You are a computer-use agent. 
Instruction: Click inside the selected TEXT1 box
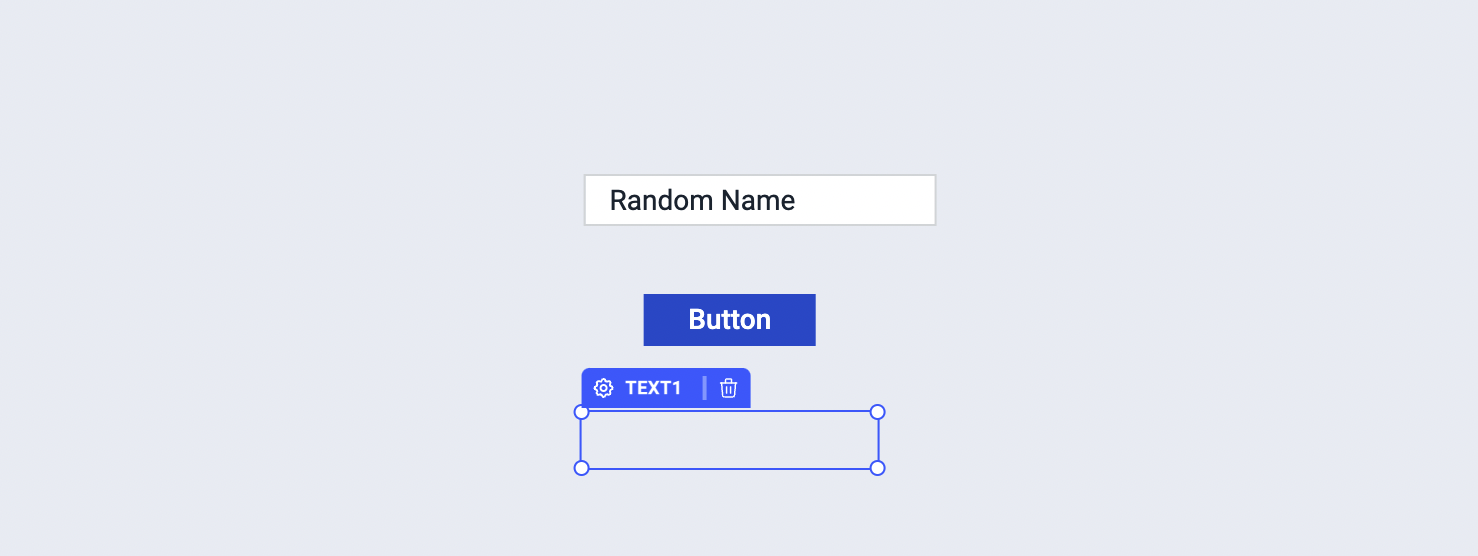[x=729, y=440]
